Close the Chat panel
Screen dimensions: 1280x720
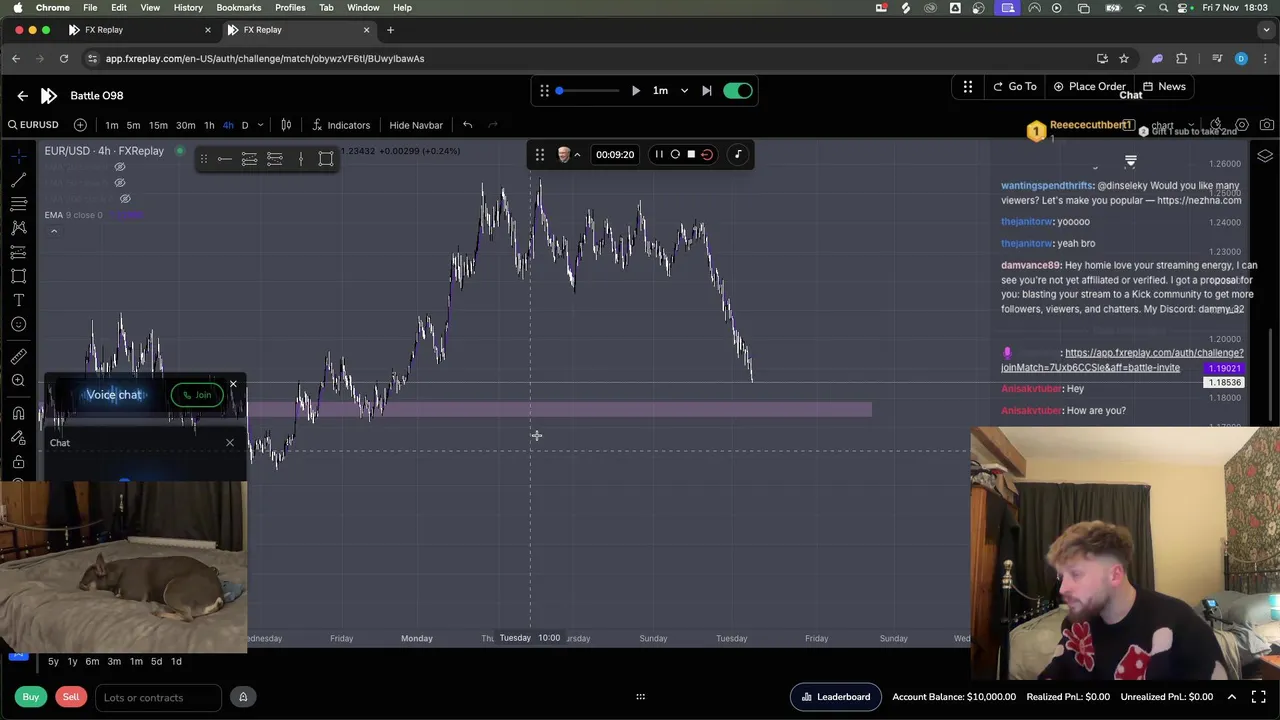tap(230, 442)
